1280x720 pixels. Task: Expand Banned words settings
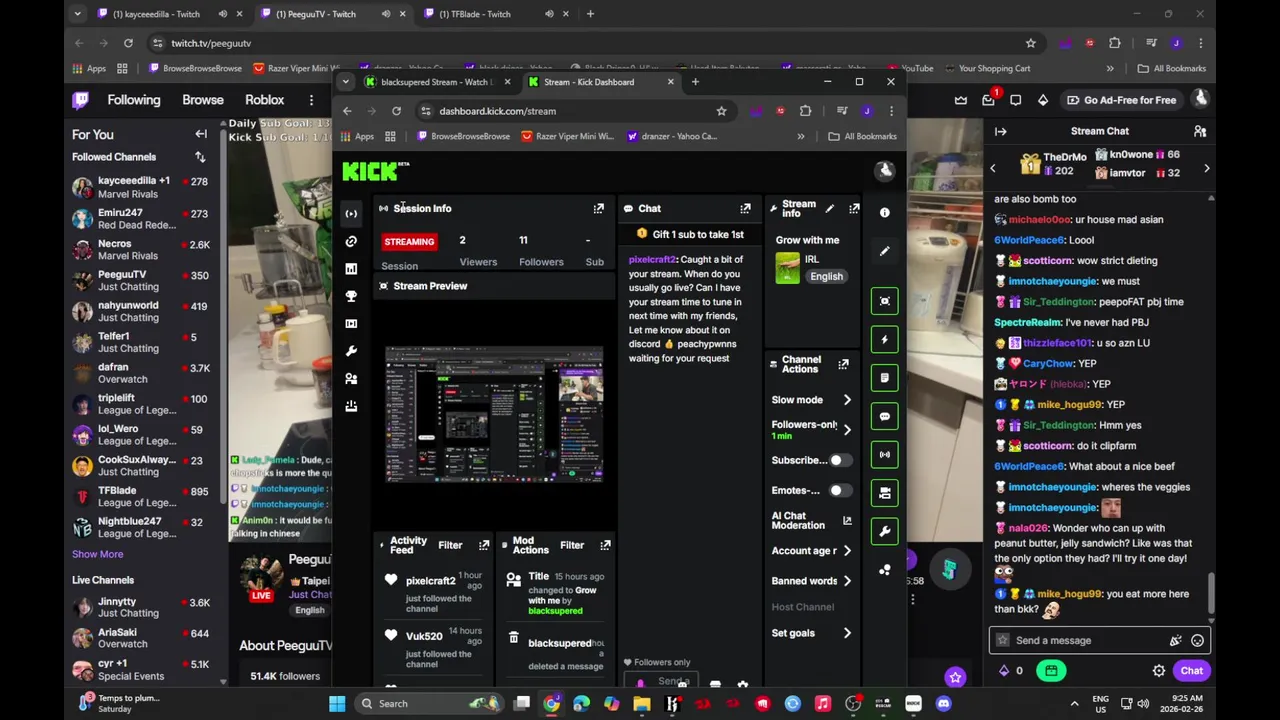pyautogui.click(x=847, y=581)
